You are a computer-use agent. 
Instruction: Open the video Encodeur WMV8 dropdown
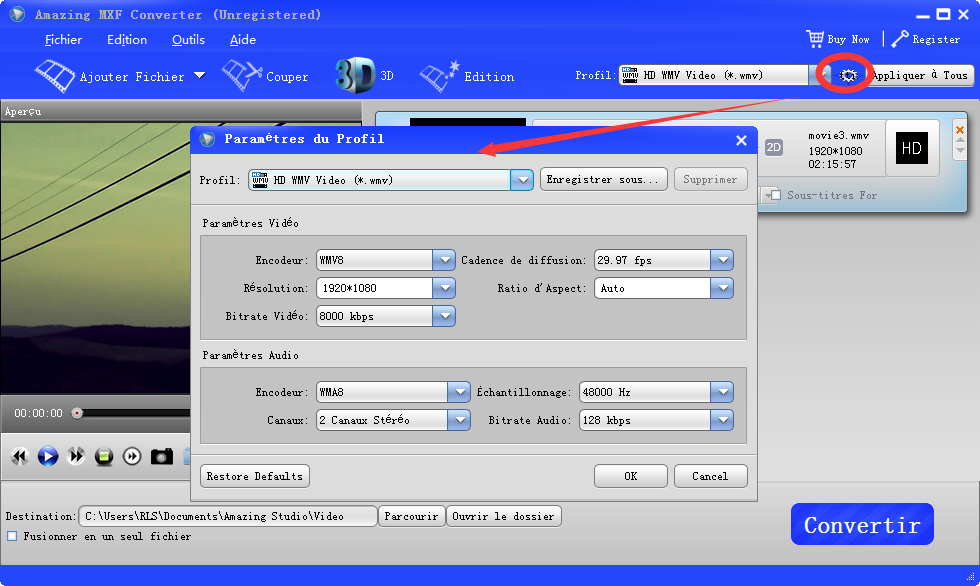tap(444, 260)
